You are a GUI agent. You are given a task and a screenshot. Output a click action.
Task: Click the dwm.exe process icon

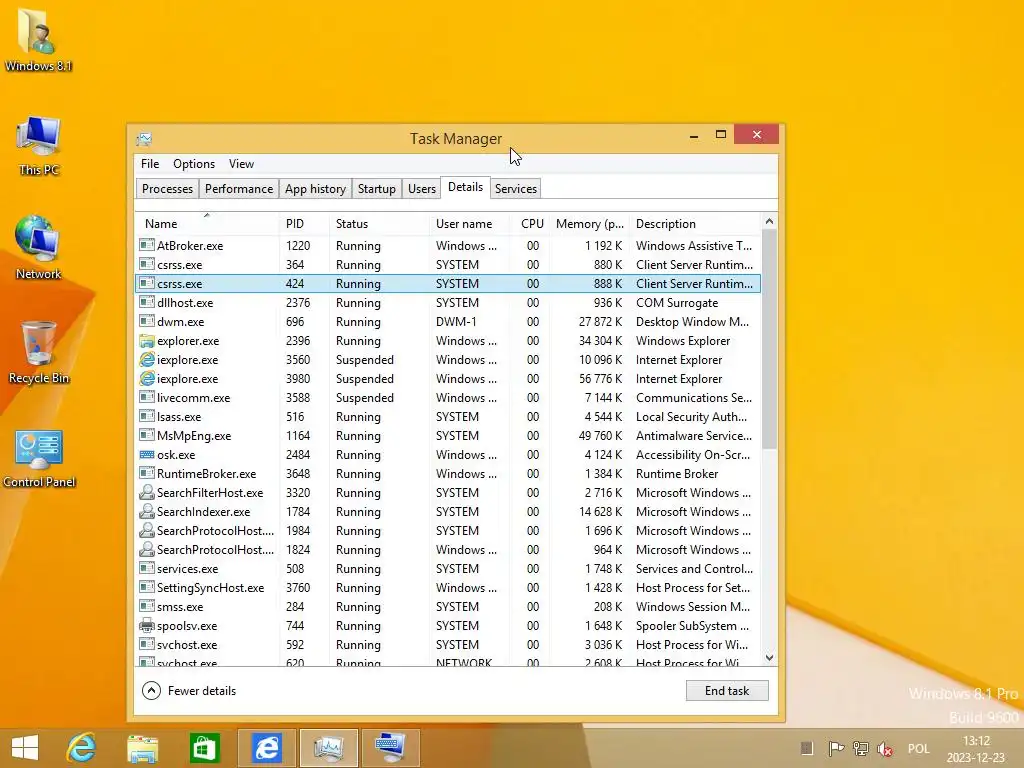tap(147, 321)
